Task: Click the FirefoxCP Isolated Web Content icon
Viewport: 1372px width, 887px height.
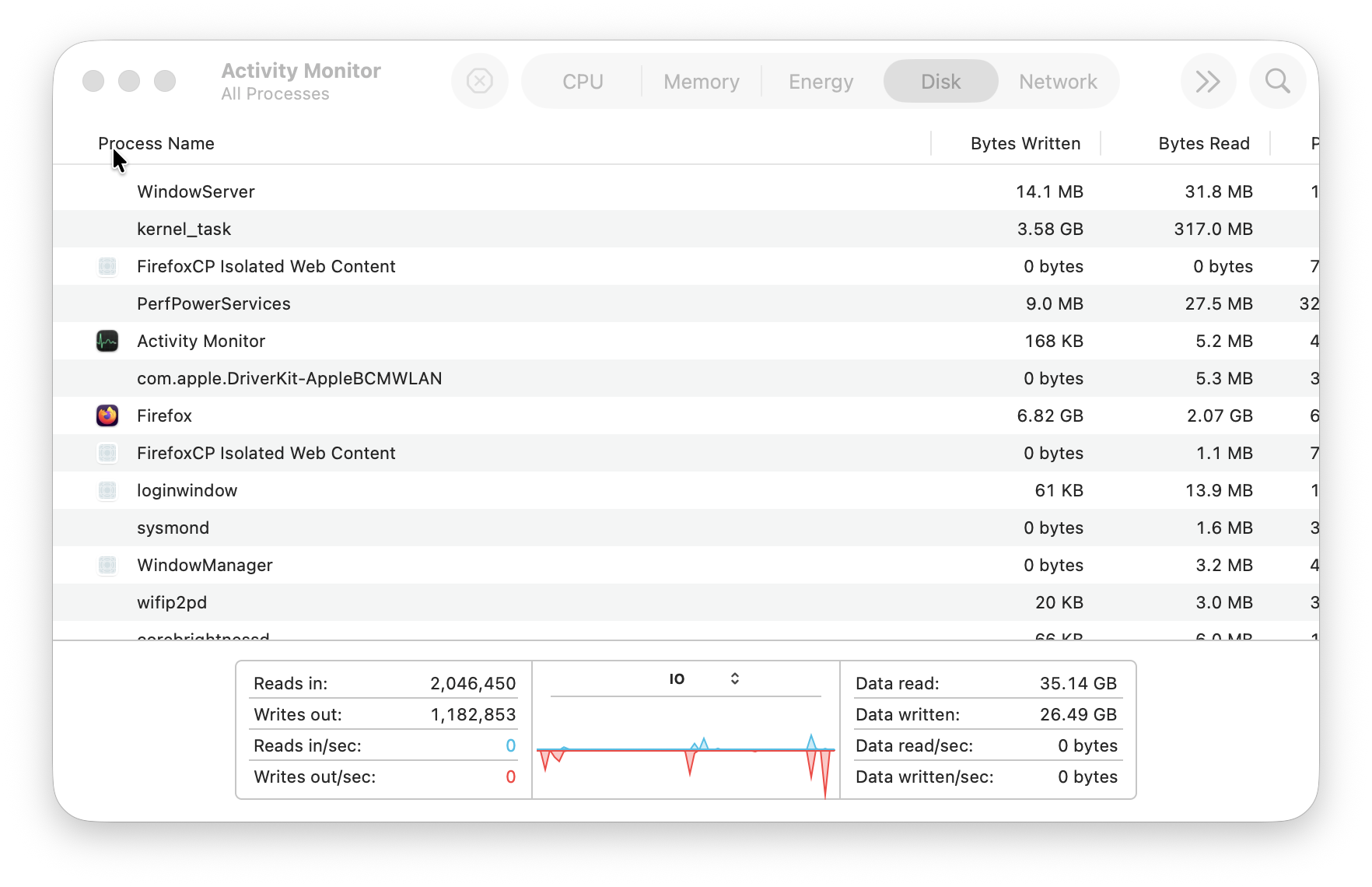Action: (x=107, y=266)
